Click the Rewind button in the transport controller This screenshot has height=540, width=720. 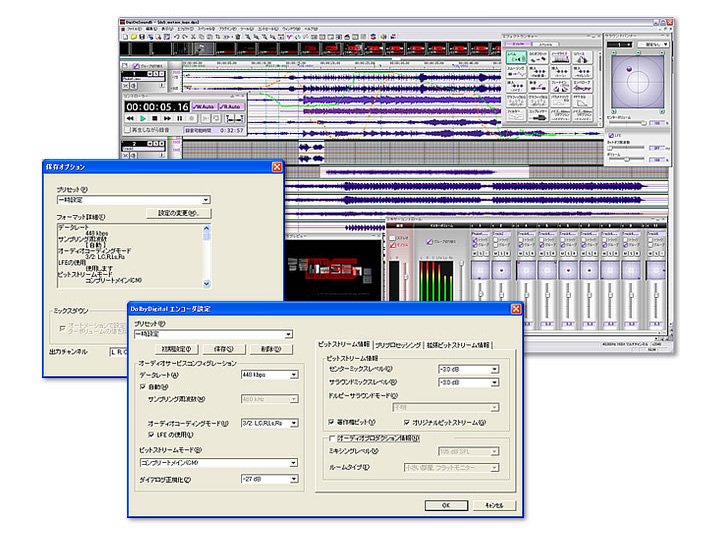(x=130, y=119)
